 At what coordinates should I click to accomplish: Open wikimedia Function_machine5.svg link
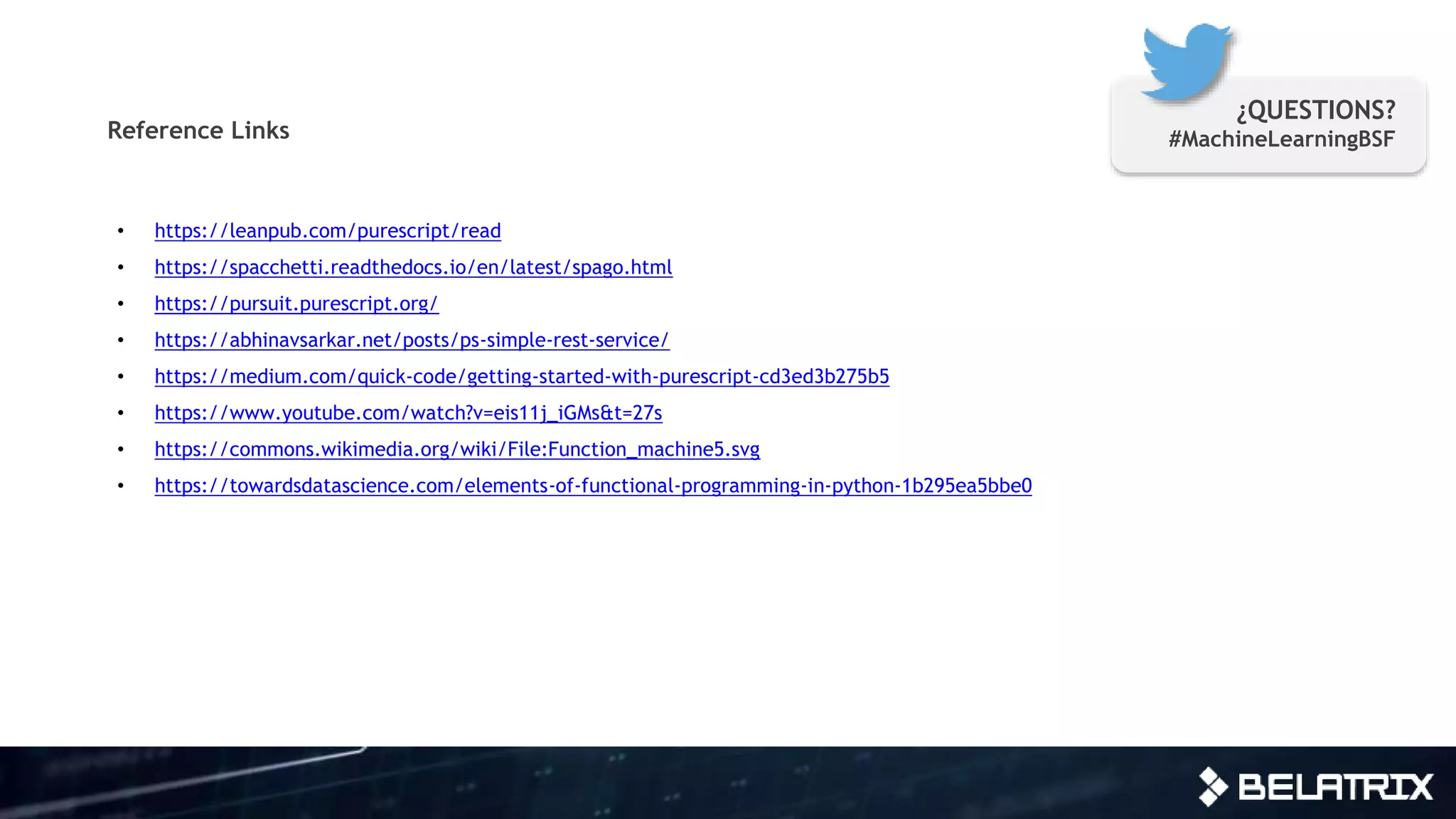coord(457,449)
